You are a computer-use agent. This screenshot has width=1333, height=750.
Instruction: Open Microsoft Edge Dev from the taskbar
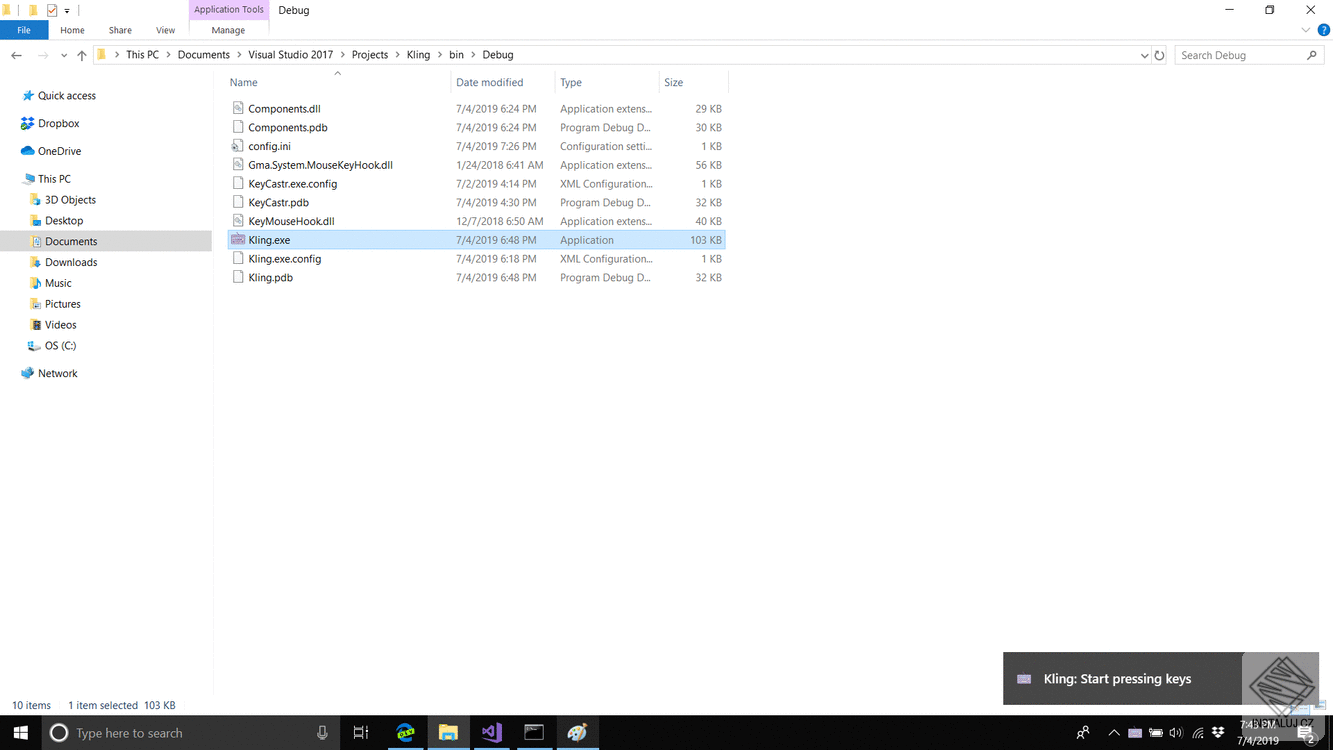405,733
